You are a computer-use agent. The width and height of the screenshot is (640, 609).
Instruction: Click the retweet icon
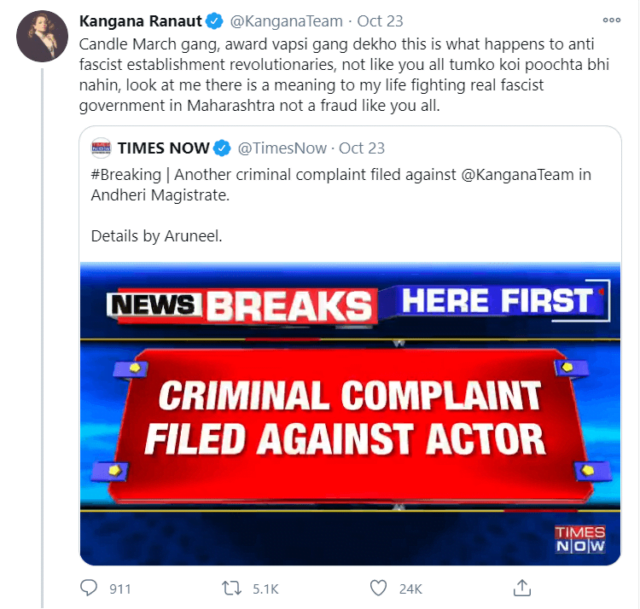(233, 588)
